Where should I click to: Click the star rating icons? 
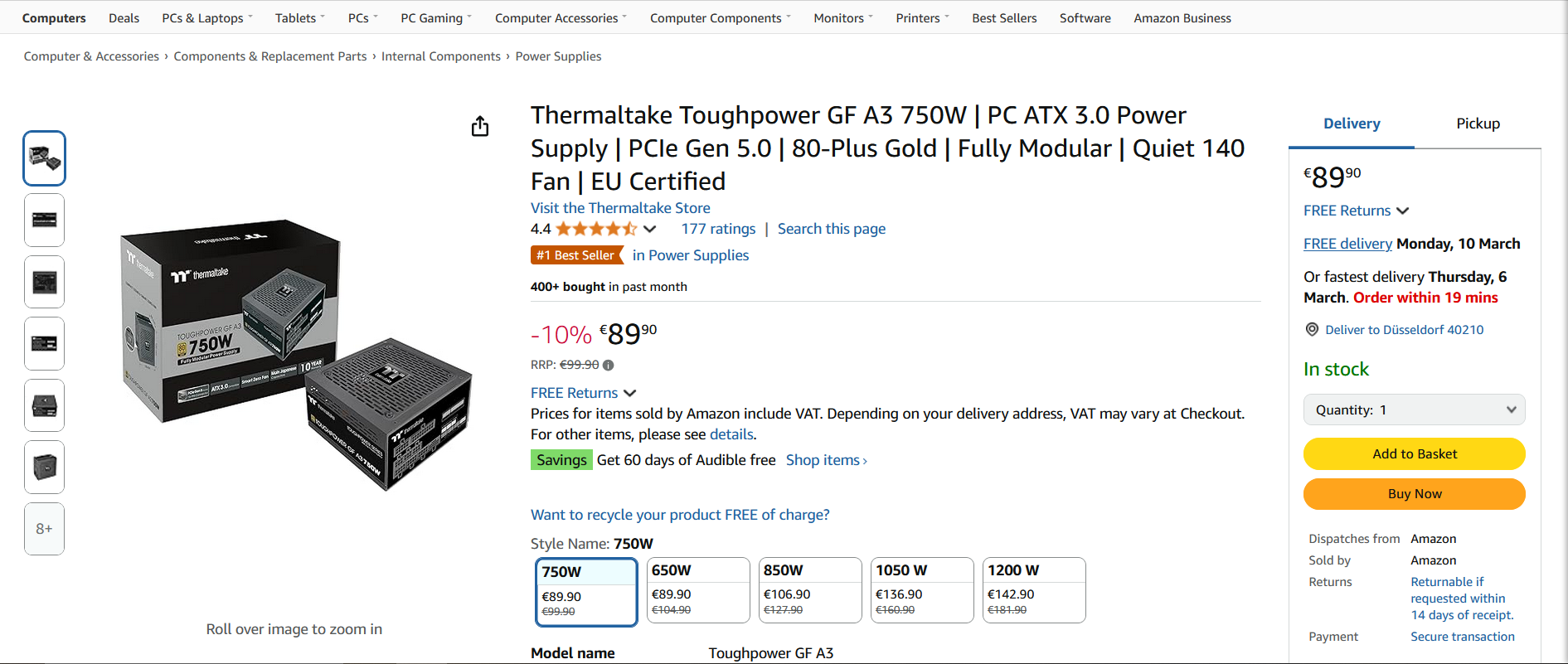point(596,229)
